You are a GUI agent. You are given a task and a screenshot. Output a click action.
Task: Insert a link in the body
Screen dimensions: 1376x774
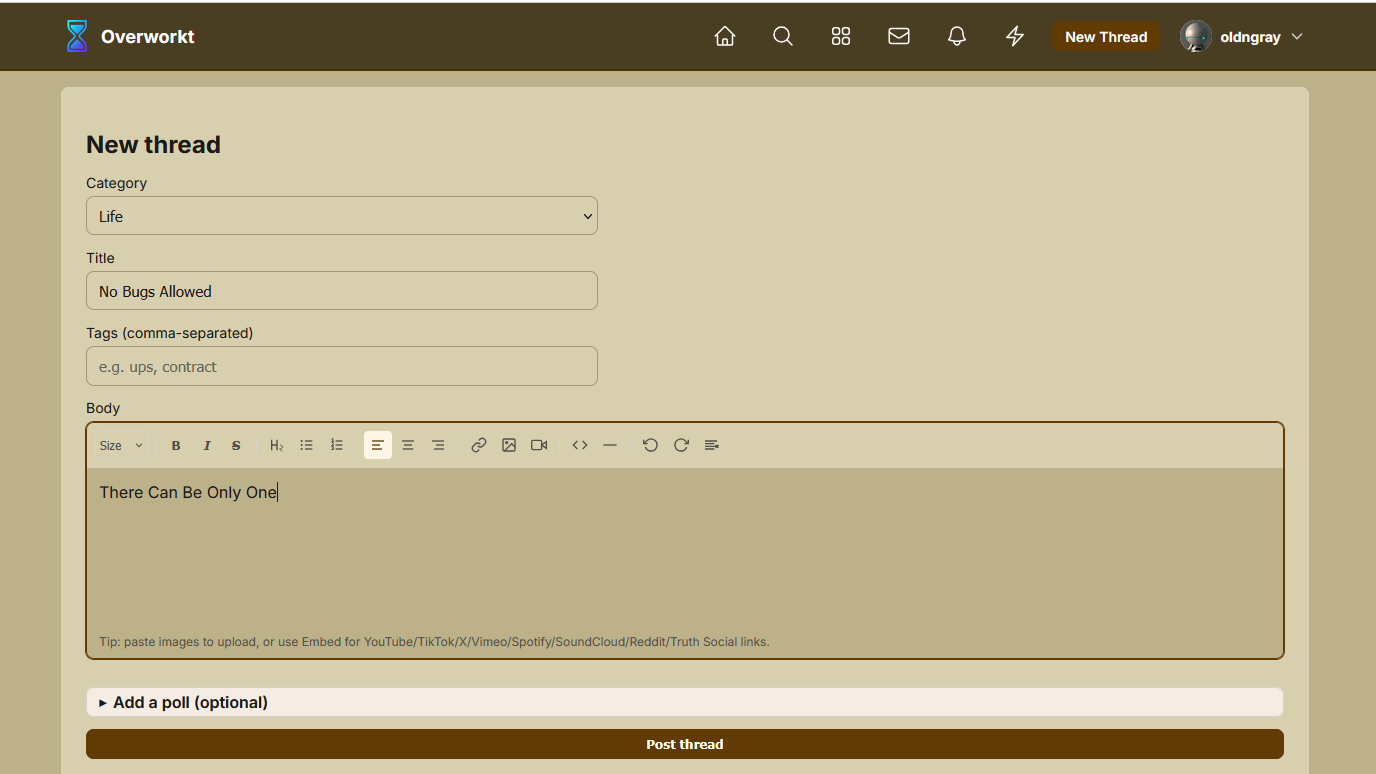pos(479,445)
